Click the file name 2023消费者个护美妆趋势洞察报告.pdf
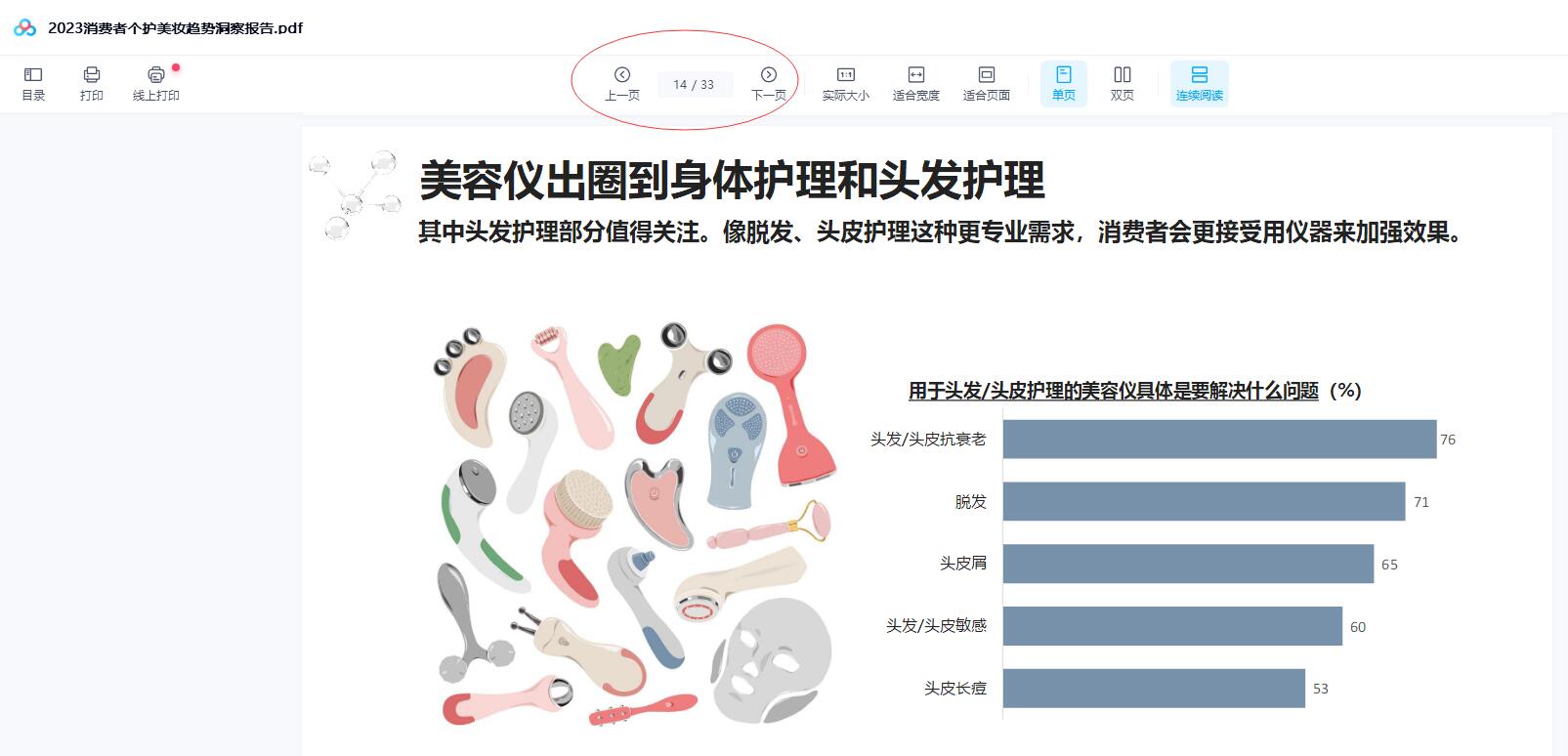This screenshot has width=1568, height=756. pos(176,28)
